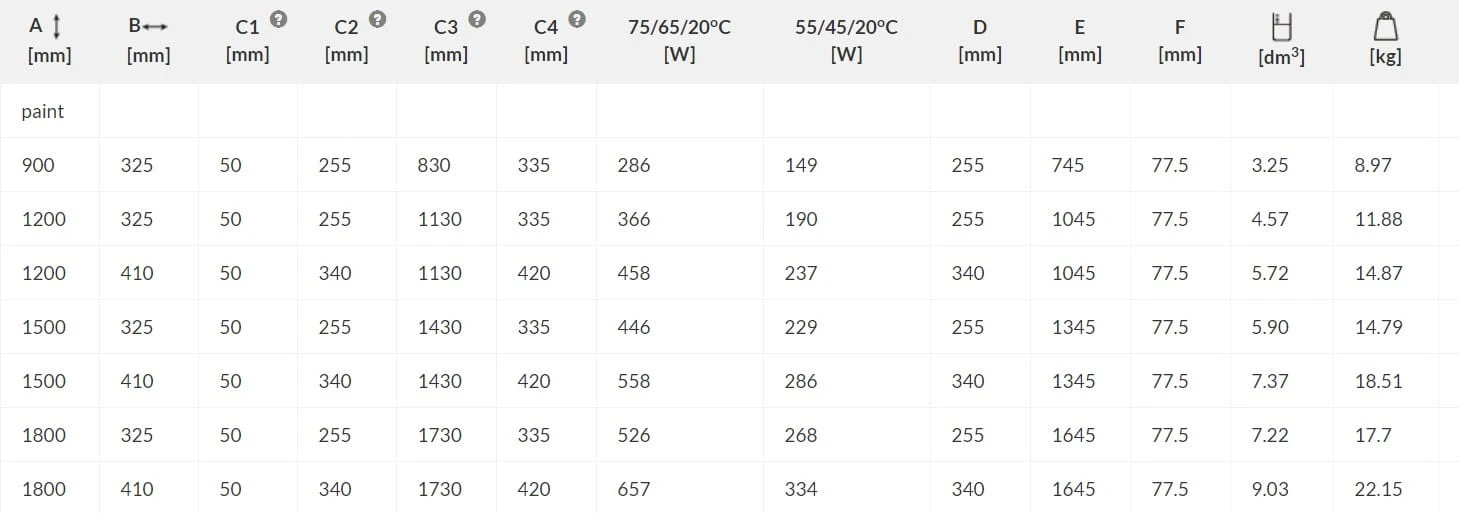Screen dimensions: 1459x513
Task: Click the C3 help question mark
Action: click(x=477, y=19)
